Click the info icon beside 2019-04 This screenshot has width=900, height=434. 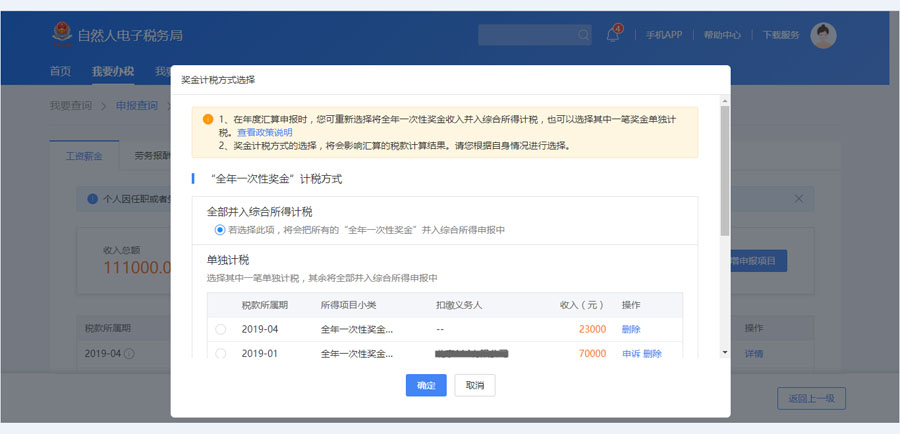(129, 354)
